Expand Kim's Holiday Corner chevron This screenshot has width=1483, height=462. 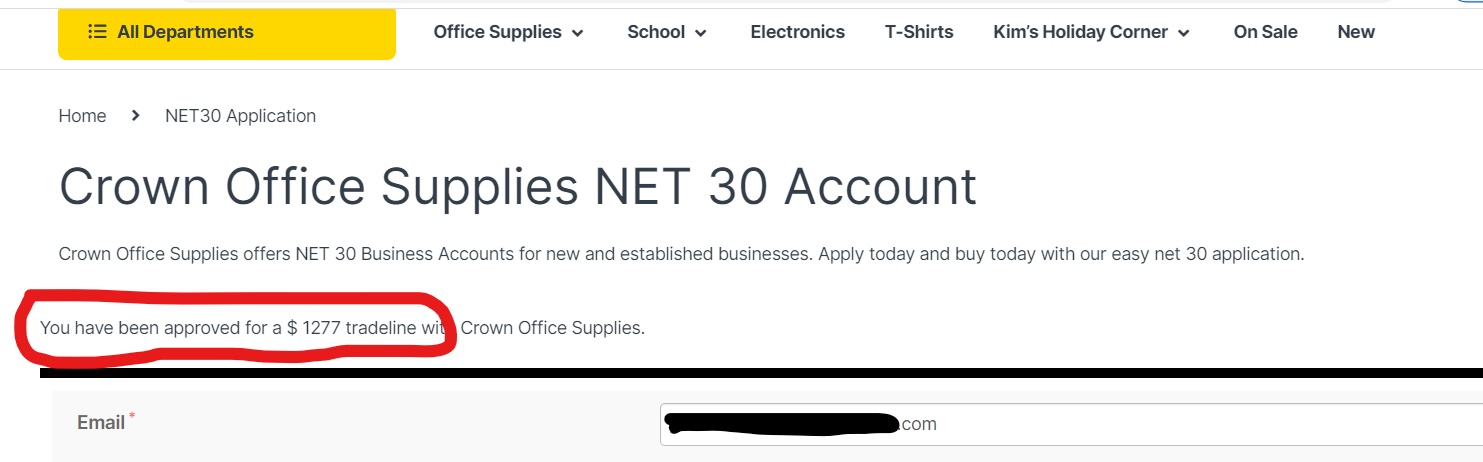tap(1184, 33)
